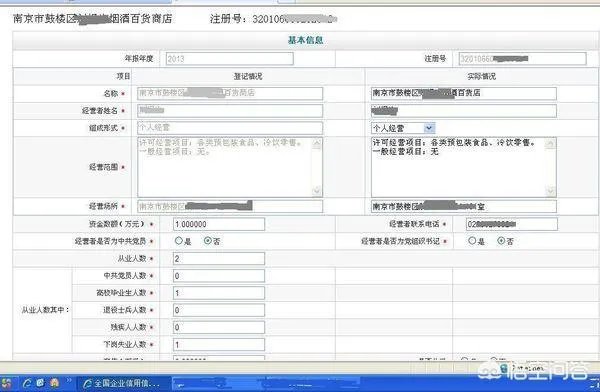The image size is (600, 392).
Task: Click the 从业人数 field showing 2
Action: pos(218,258)
